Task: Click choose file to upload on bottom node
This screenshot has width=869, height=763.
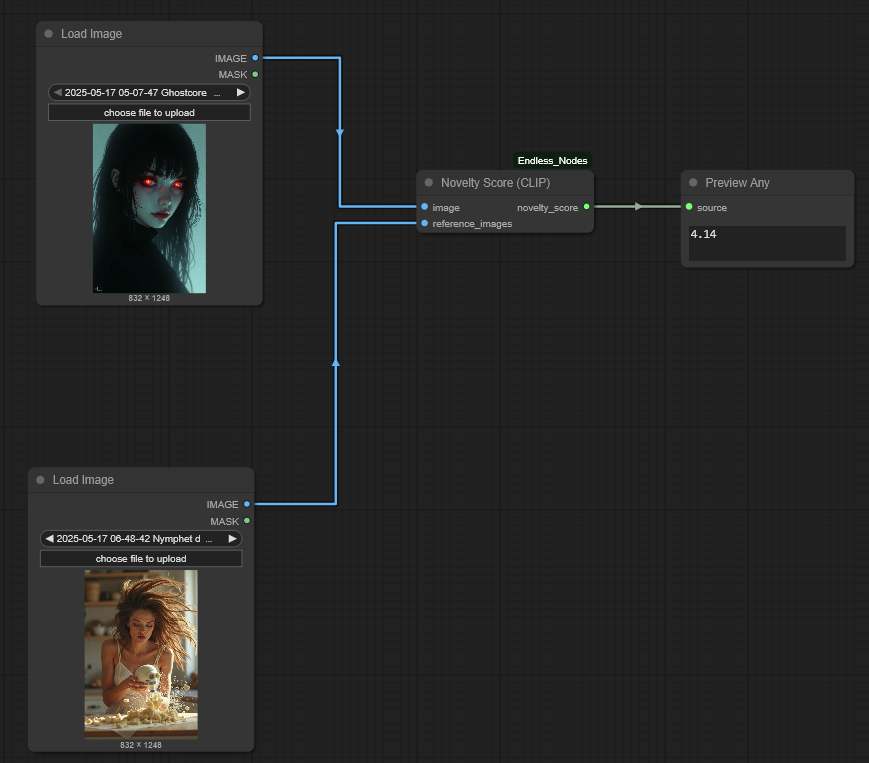Action: point(140,558)
